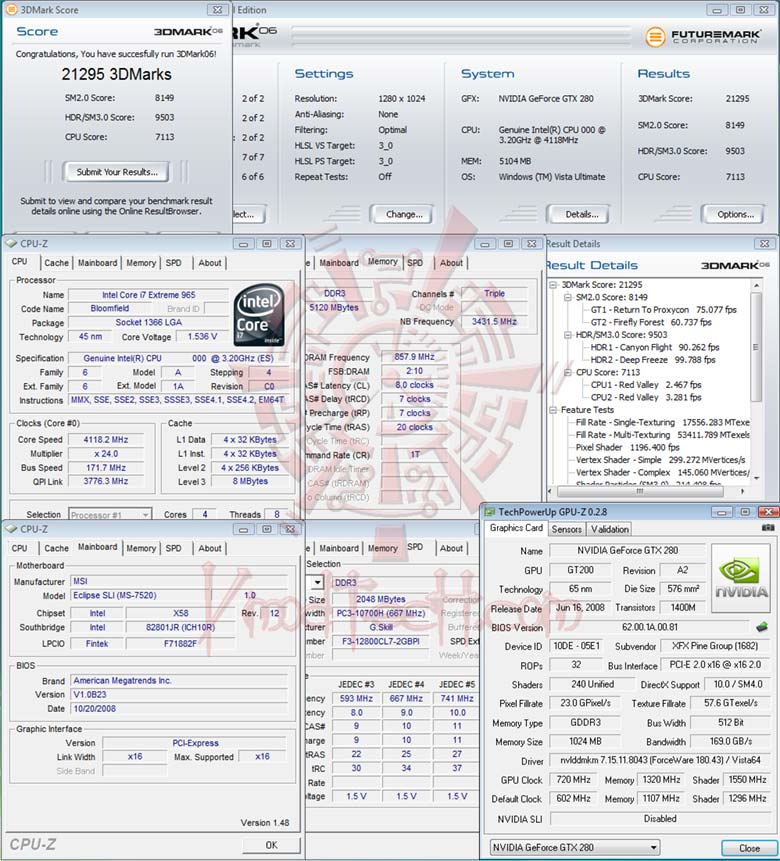Select the Graphics Card tab in GPU-Z
The image size is (780, 861).
[516, 528]
